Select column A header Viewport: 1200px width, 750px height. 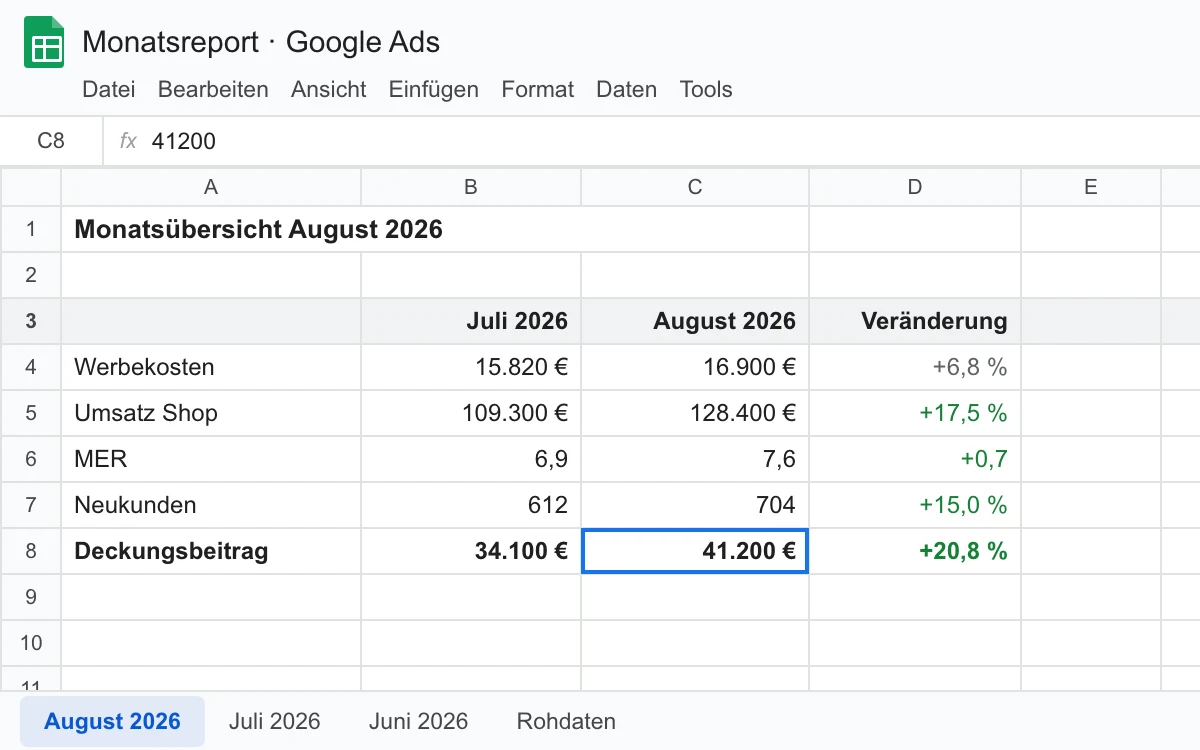point(211,187)
